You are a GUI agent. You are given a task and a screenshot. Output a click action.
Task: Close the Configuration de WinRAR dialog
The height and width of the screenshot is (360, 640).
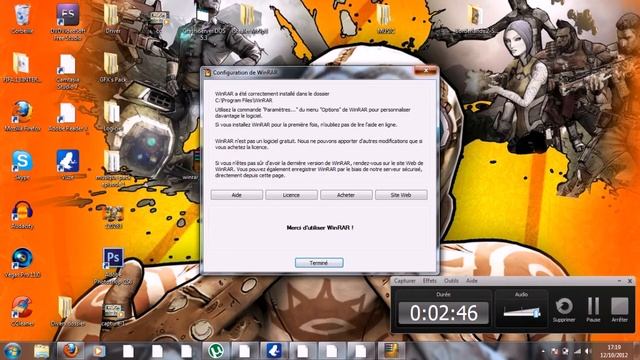[426, 71]
